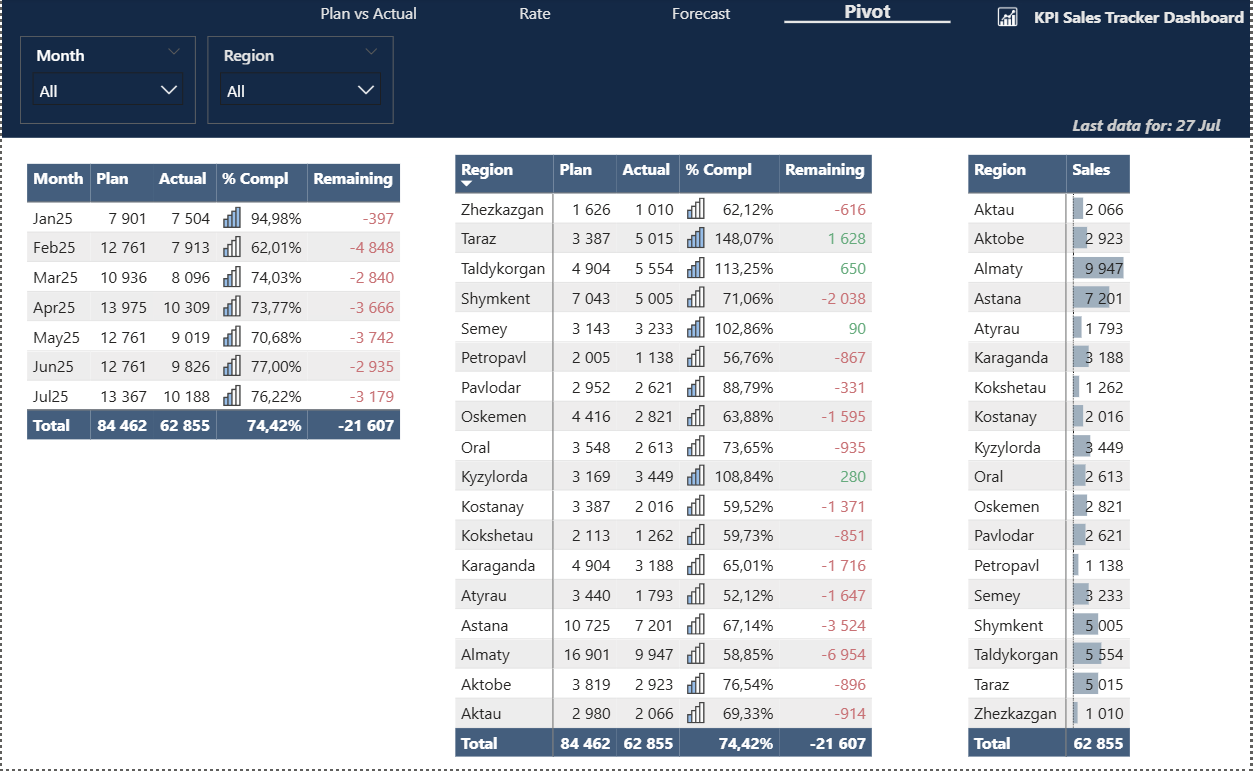Sort the month table by the Remaining column header
Screen dimensions: 1253x771
click(353, 179)
